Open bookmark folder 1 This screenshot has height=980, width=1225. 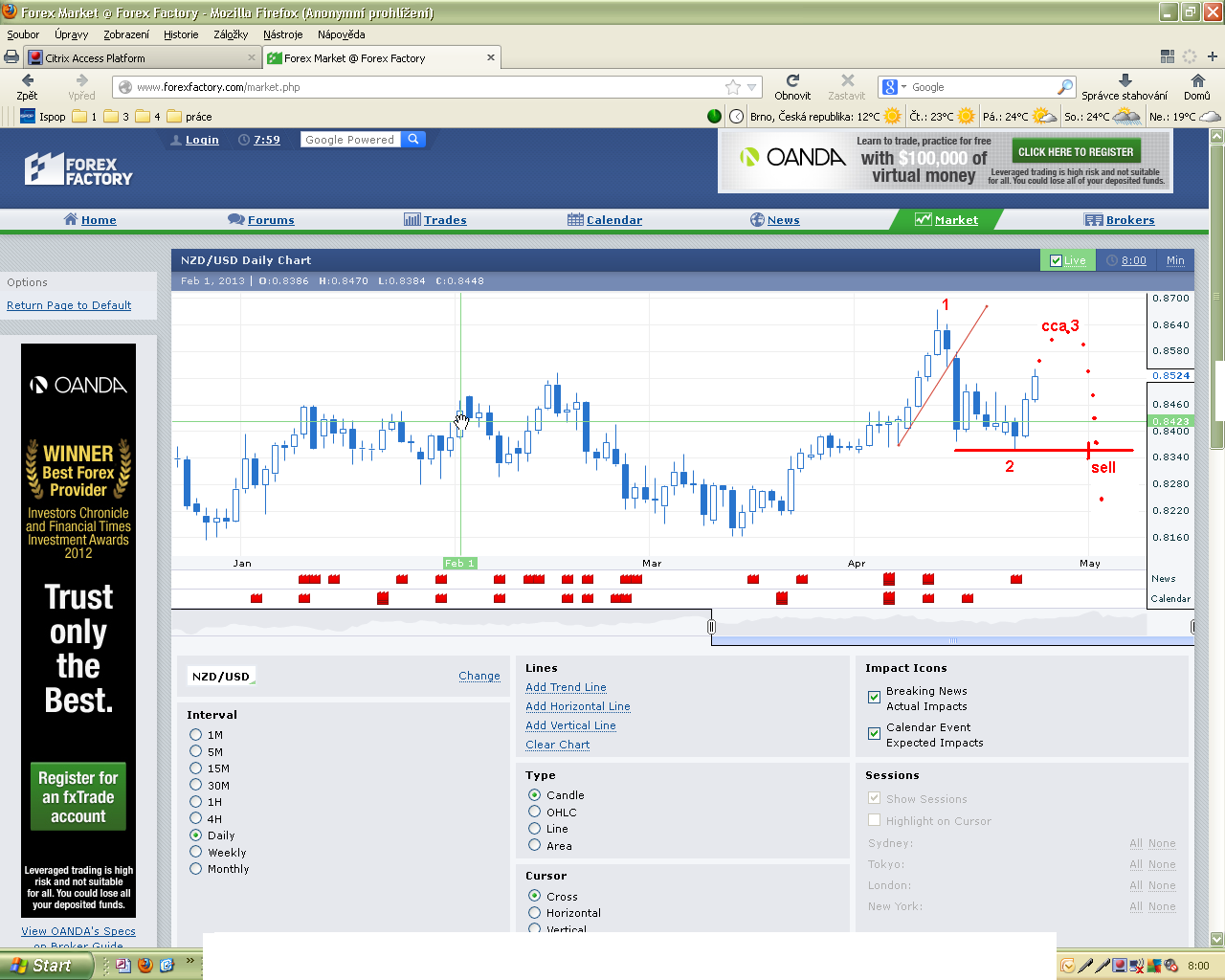84,117
